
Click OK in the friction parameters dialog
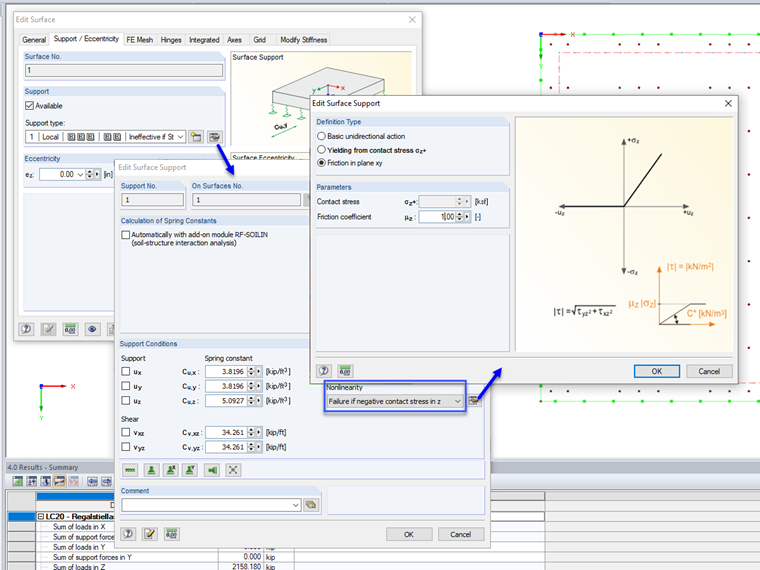tap(657, 371)
